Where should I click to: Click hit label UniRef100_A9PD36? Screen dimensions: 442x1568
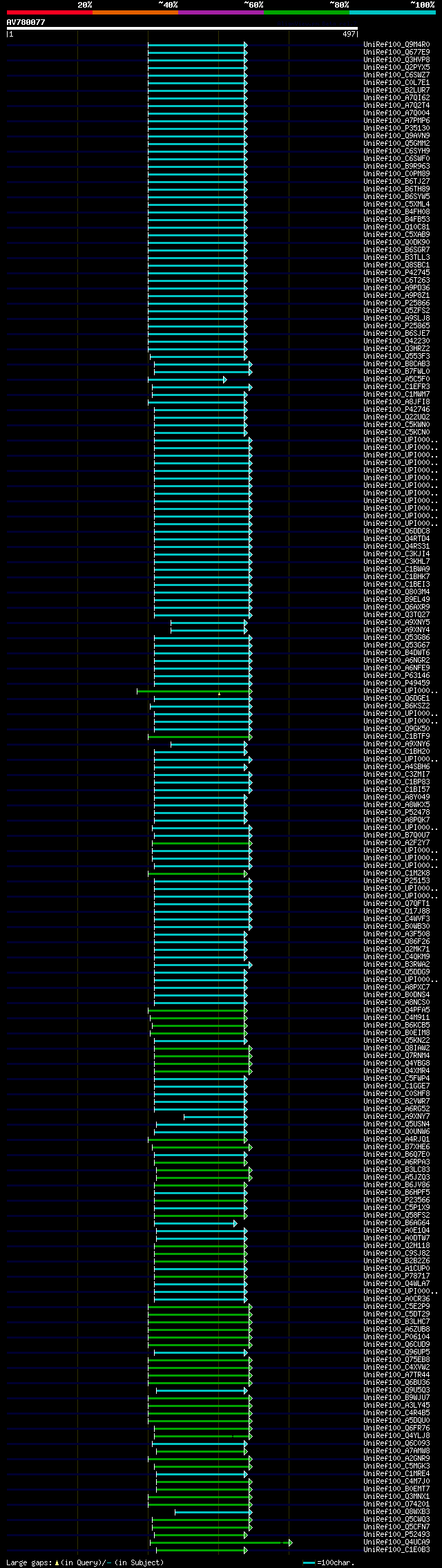click(396, 288)
